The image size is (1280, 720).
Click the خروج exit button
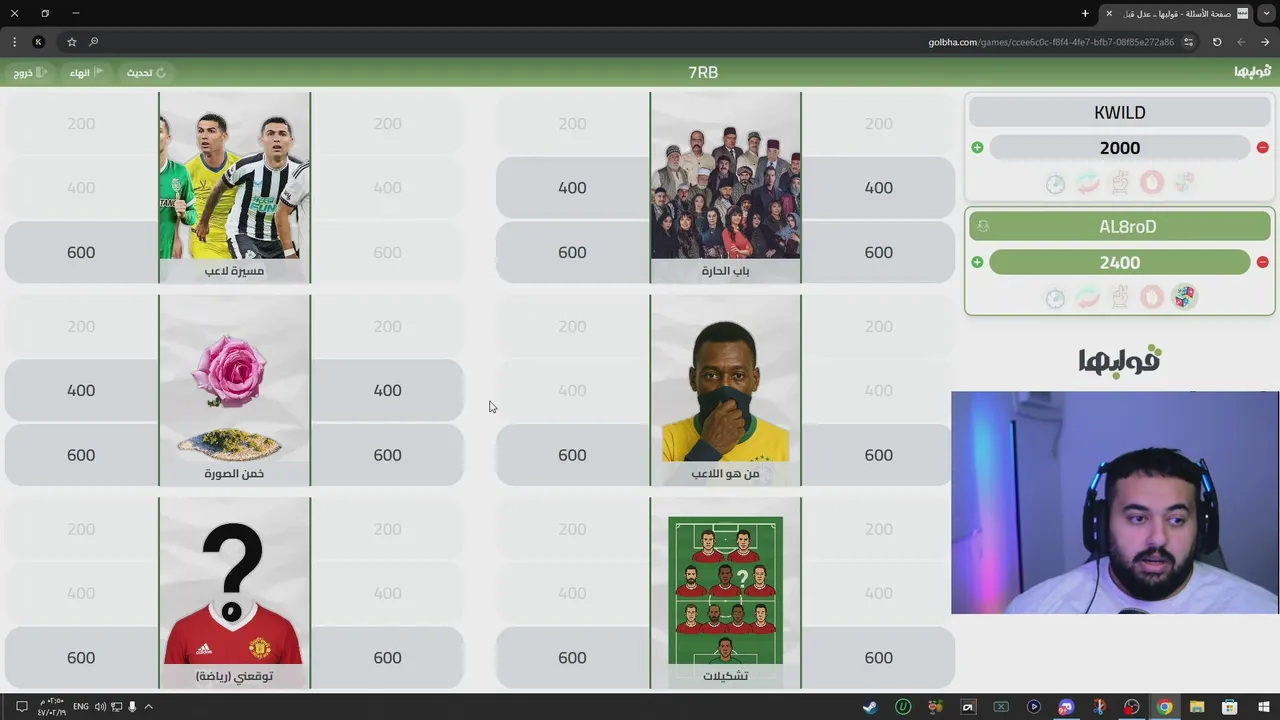[29, 72]
